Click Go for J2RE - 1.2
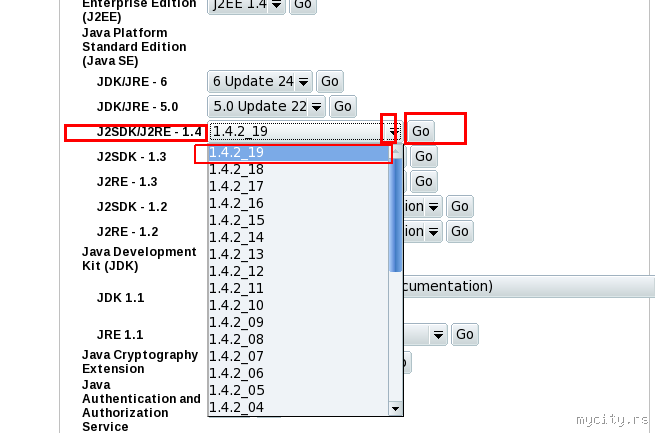 [x=460, y=231]
